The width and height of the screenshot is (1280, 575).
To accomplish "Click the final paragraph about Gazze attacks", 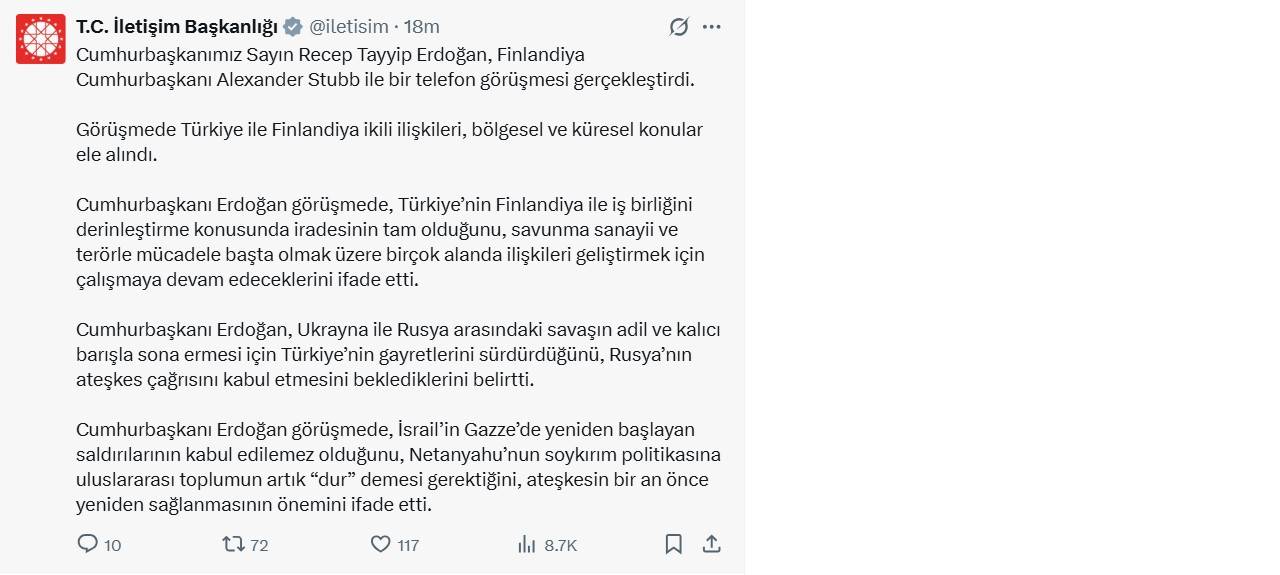I will 398,467.
